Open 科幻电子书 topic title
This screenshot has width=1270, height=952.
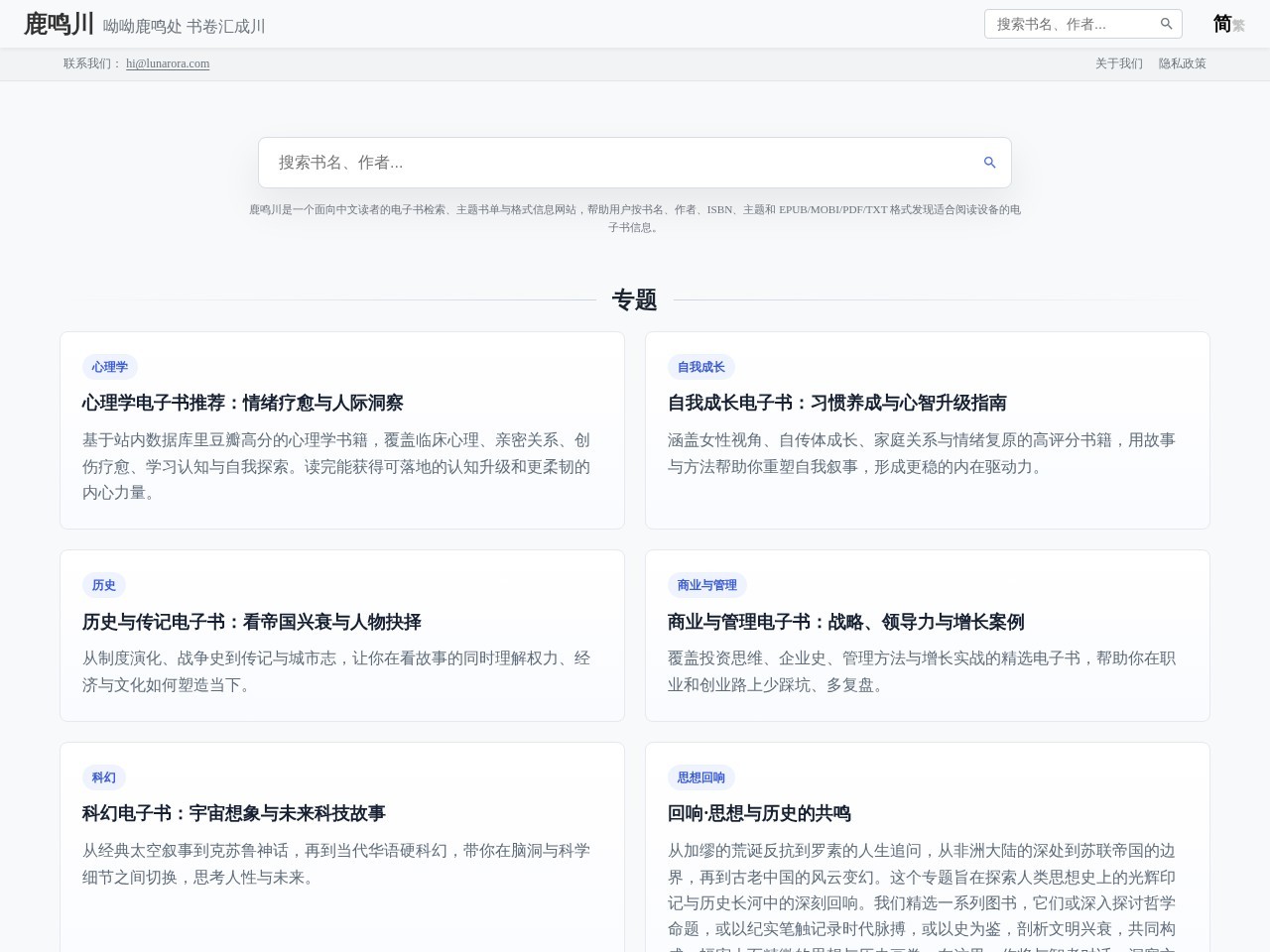234,813
